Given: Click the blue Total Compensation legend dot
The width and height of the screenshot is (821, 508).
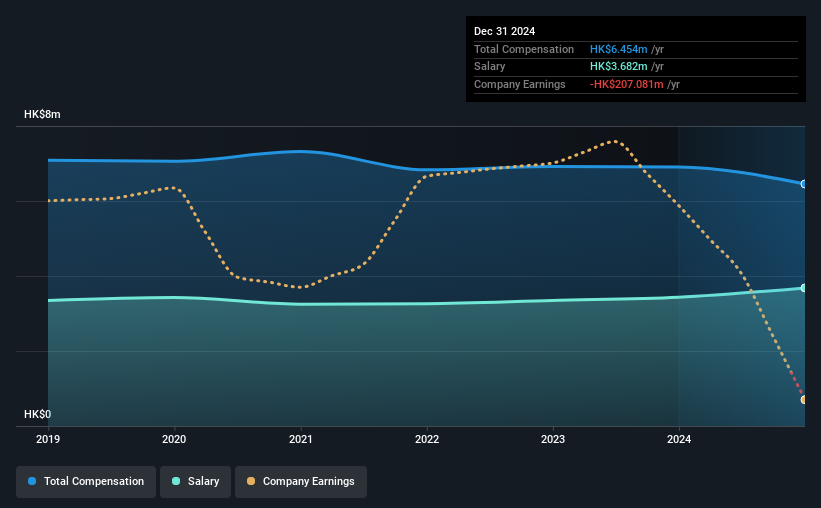Looking at the screenshot, I should [32, 481].
